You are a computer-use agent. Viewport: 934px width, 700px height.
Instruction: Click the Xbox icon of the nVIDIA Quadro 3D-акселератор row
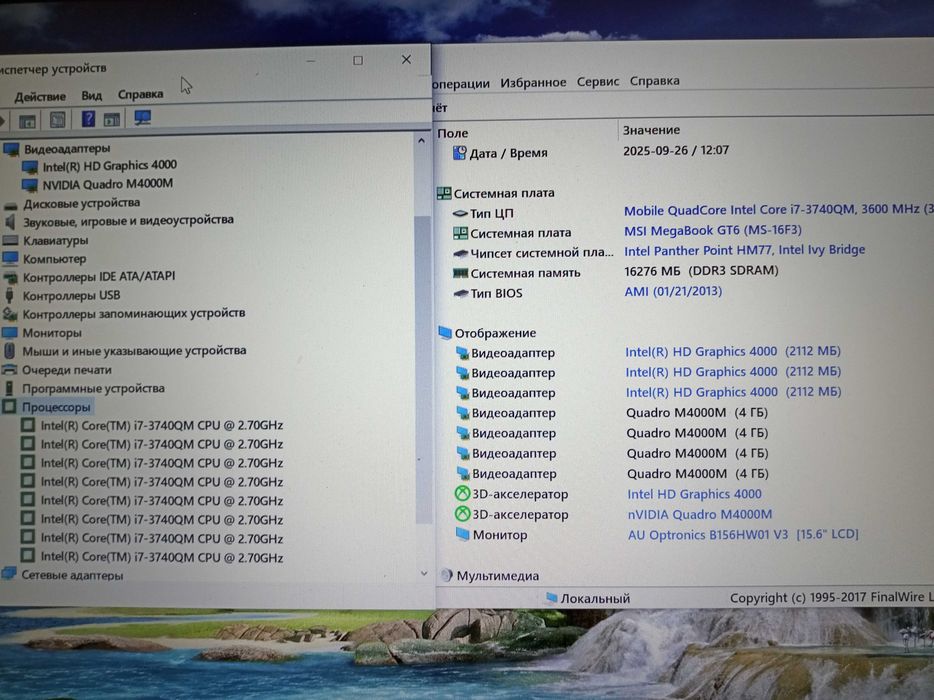pyautogui.click(x=463, y=514)
